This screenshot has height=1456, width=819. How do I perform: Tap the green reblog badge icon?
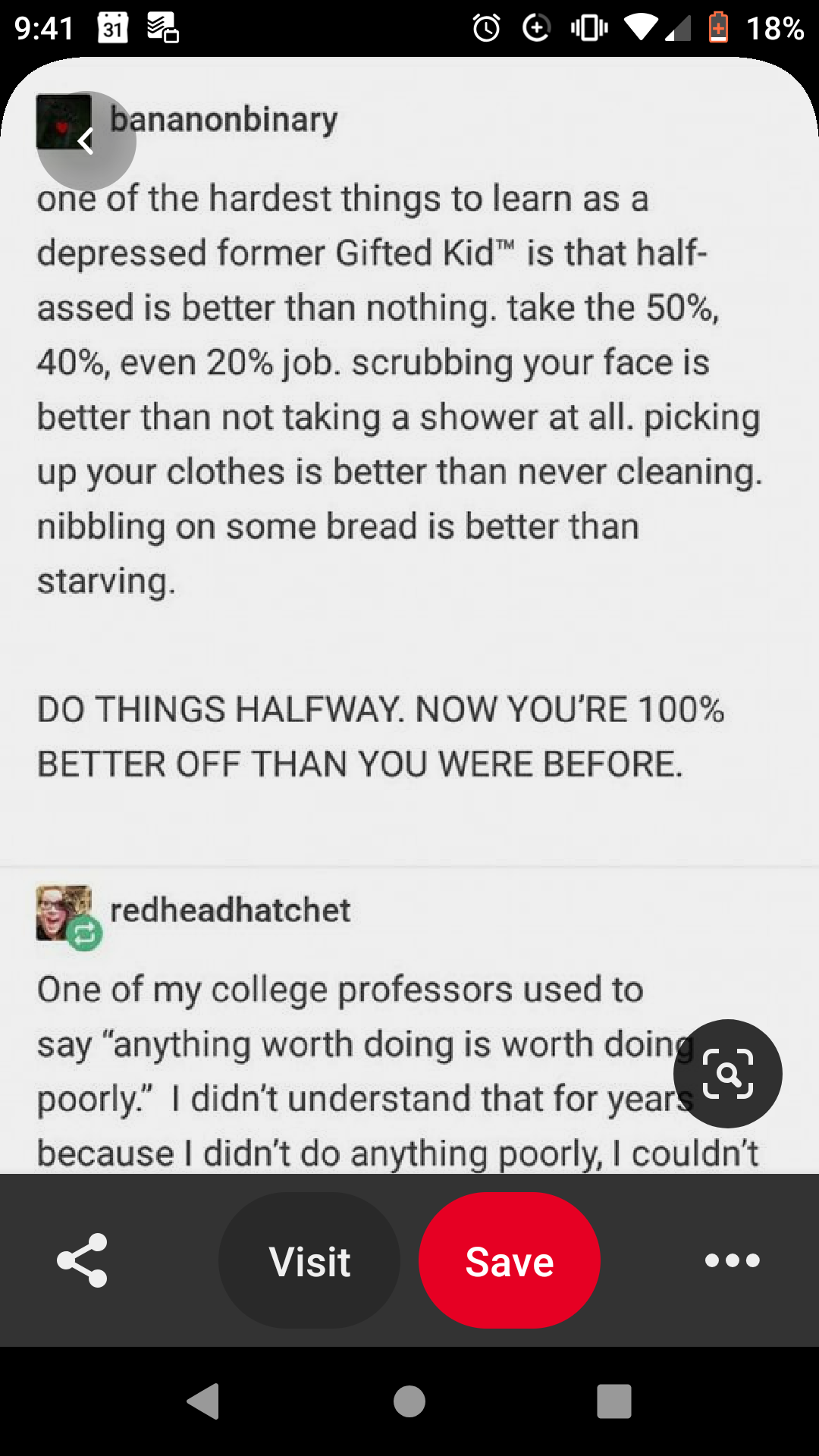(84, 934)
